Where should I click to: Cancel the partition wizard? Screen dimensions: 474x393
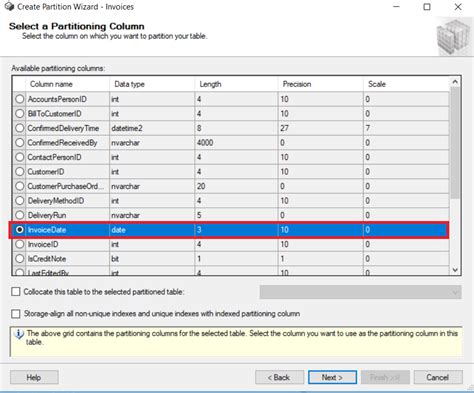coord(438,377)
